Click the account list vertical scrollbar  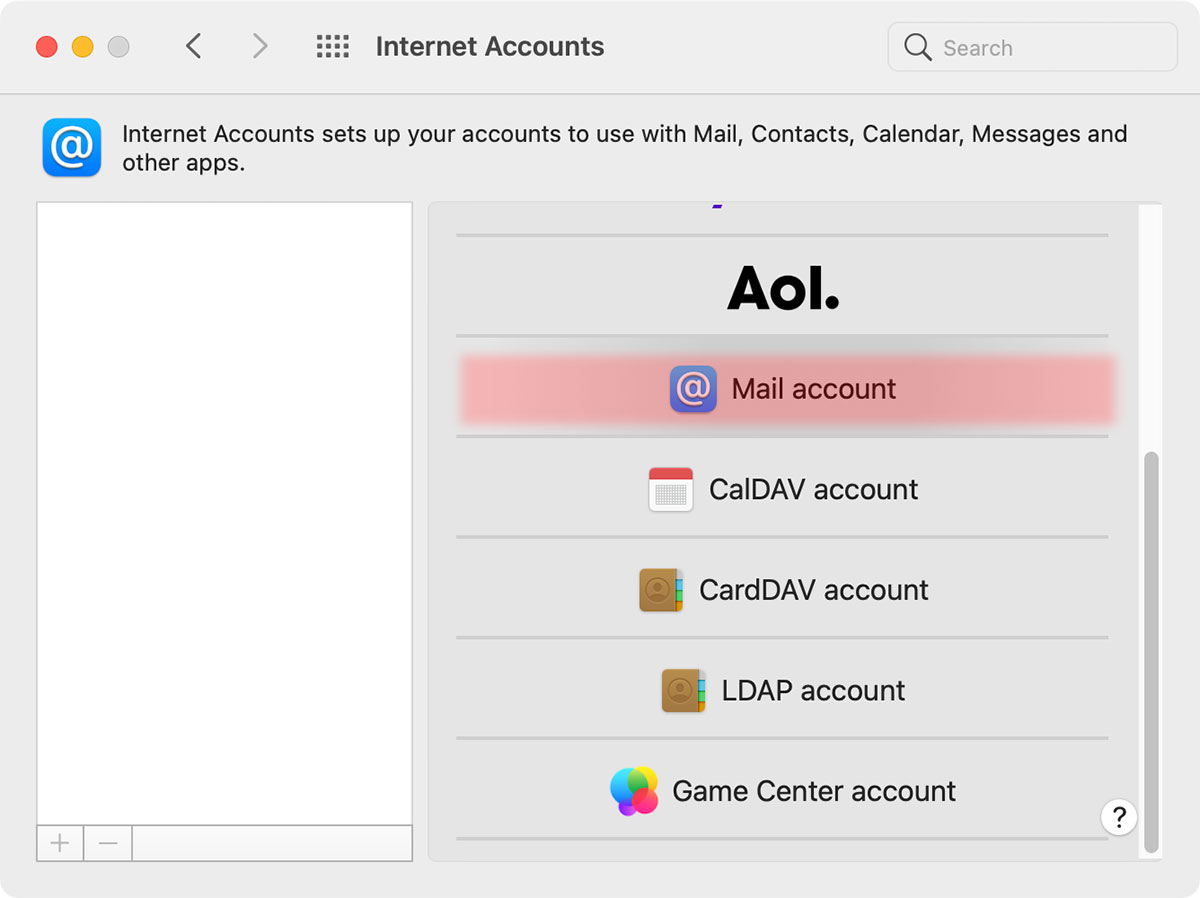(x=1151, y=652)
